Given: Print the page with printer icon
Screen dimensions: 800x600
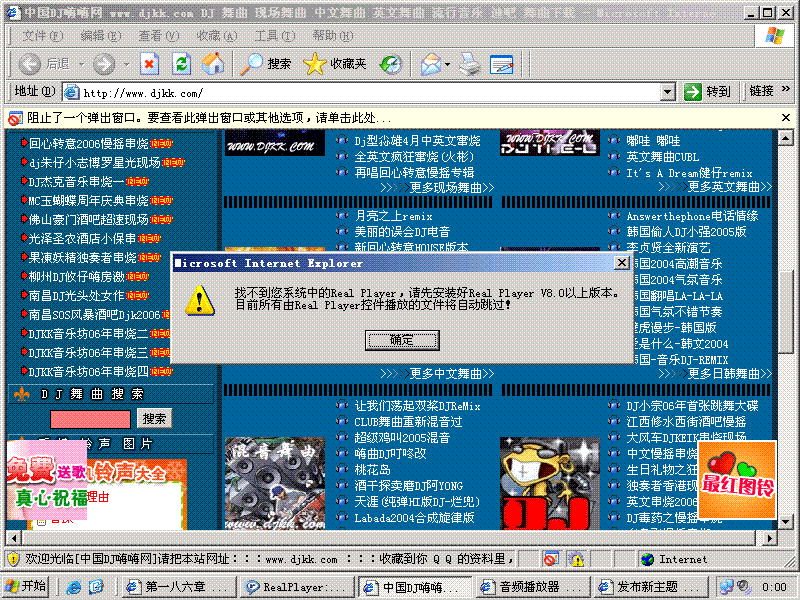Looking at the screenshot, I should tap(470, 64).
